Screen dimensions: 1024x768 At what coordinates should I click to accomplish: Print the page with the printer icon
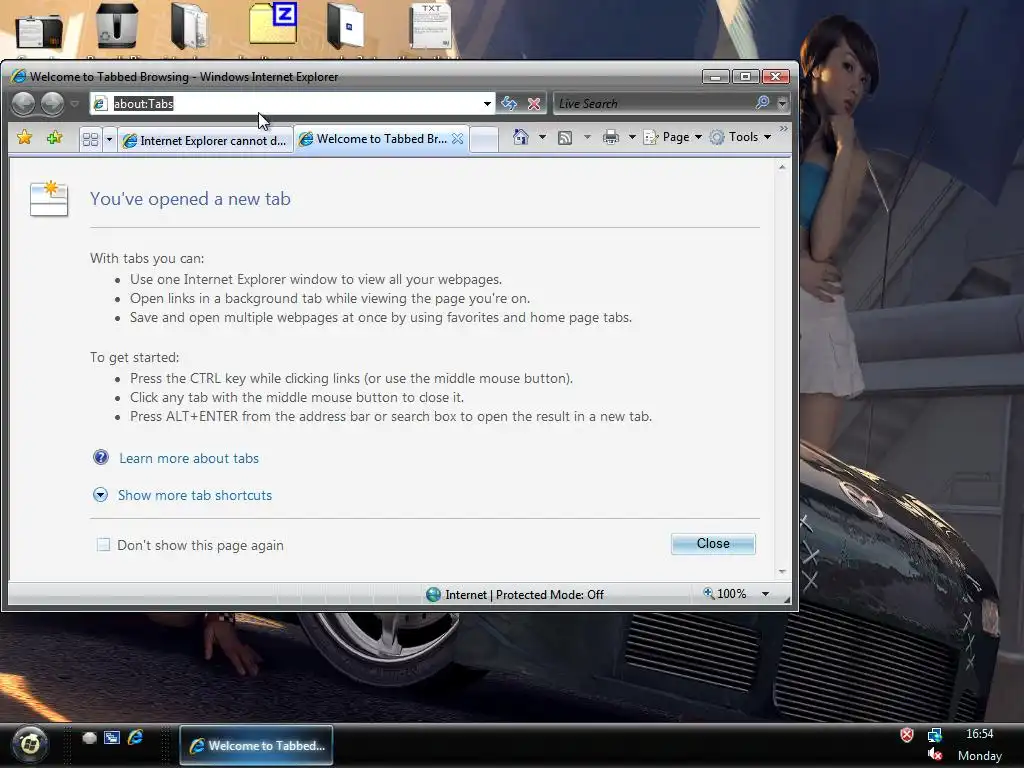pyautogui.click(x=611, y=137)
